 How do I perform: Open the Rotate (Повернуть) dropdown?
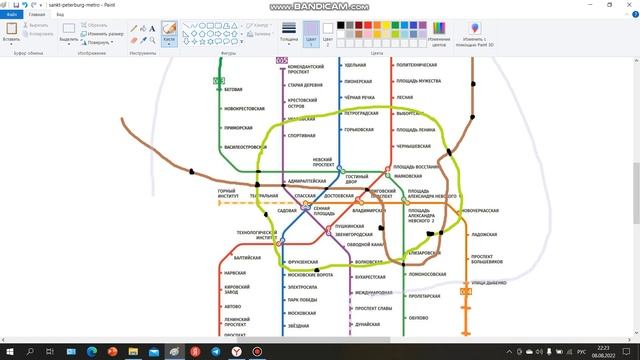98,42
